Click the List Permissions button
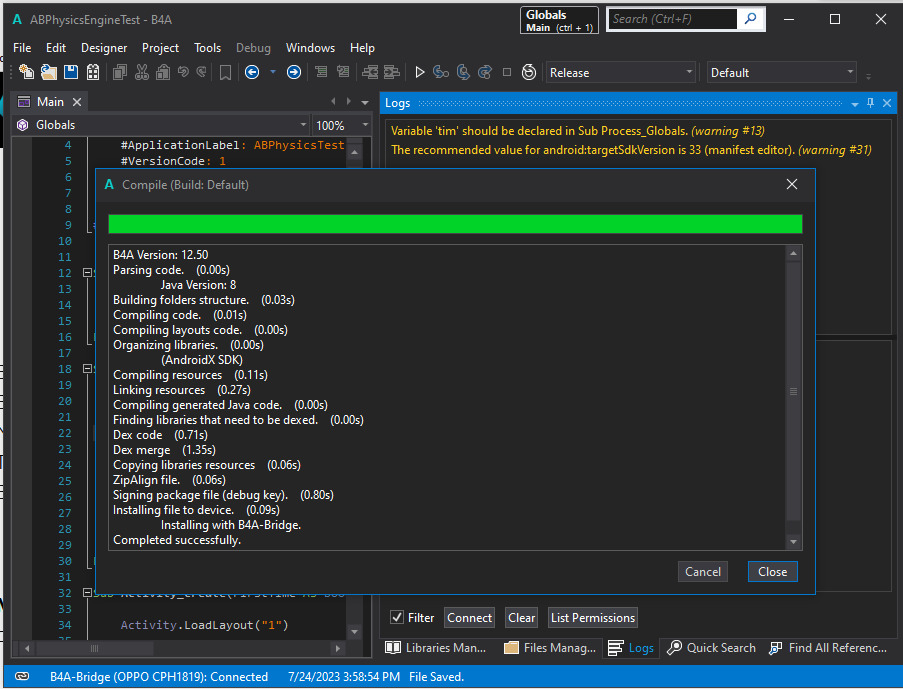This screenshot has width=903, height=689. (593, 618)
